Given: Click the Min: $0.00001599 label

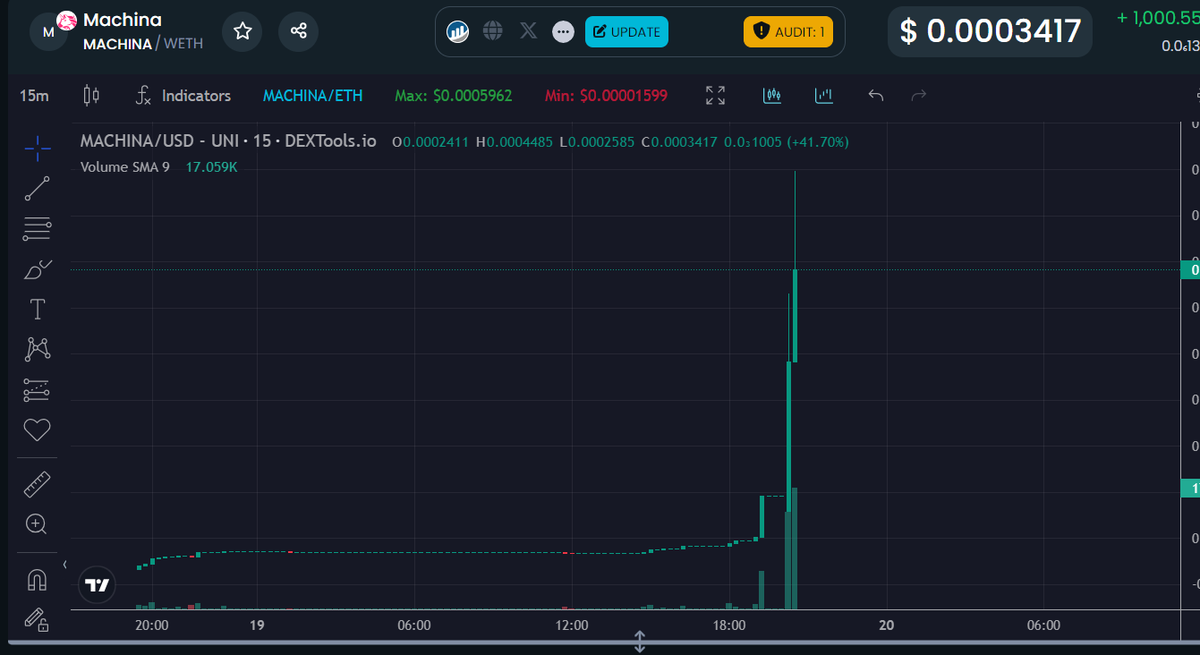Looking at the screenshot, I should coord(606,96).
